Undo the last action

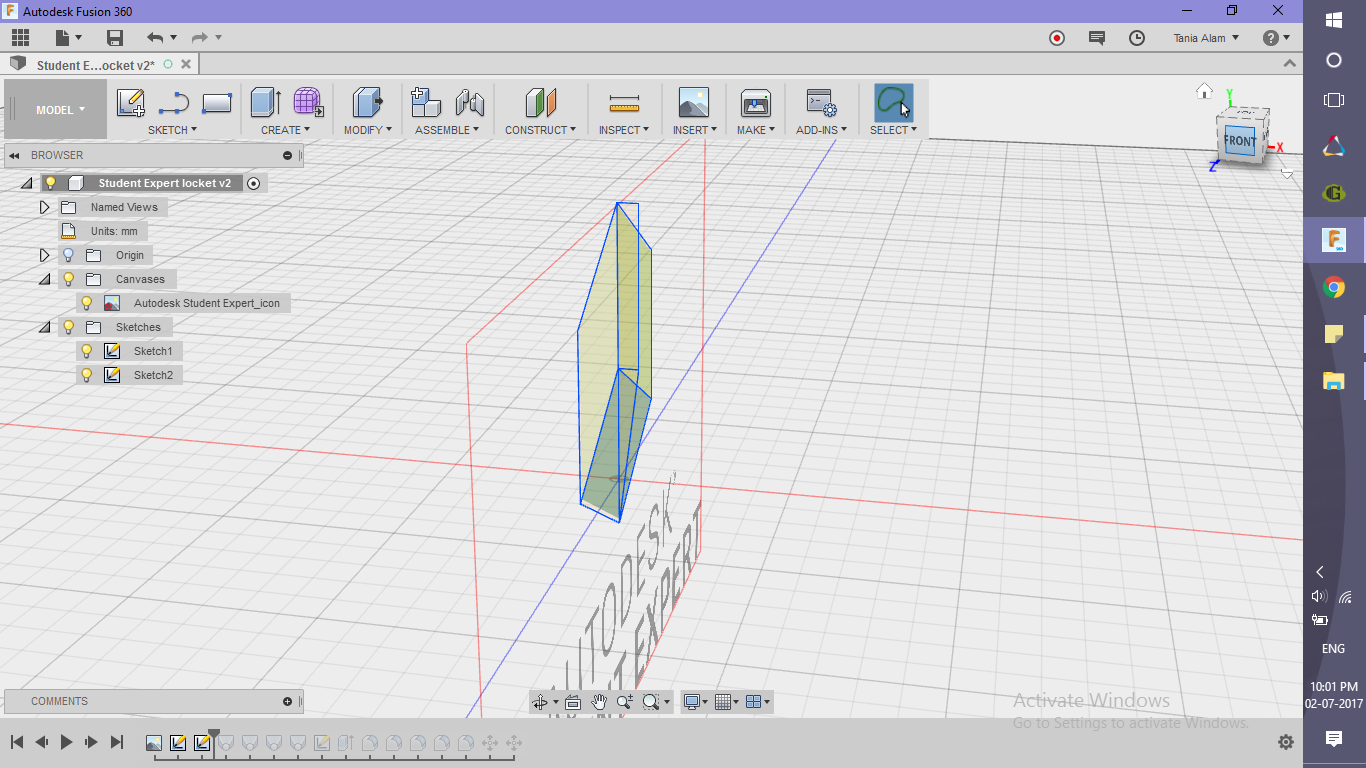(x=155, y=38)
